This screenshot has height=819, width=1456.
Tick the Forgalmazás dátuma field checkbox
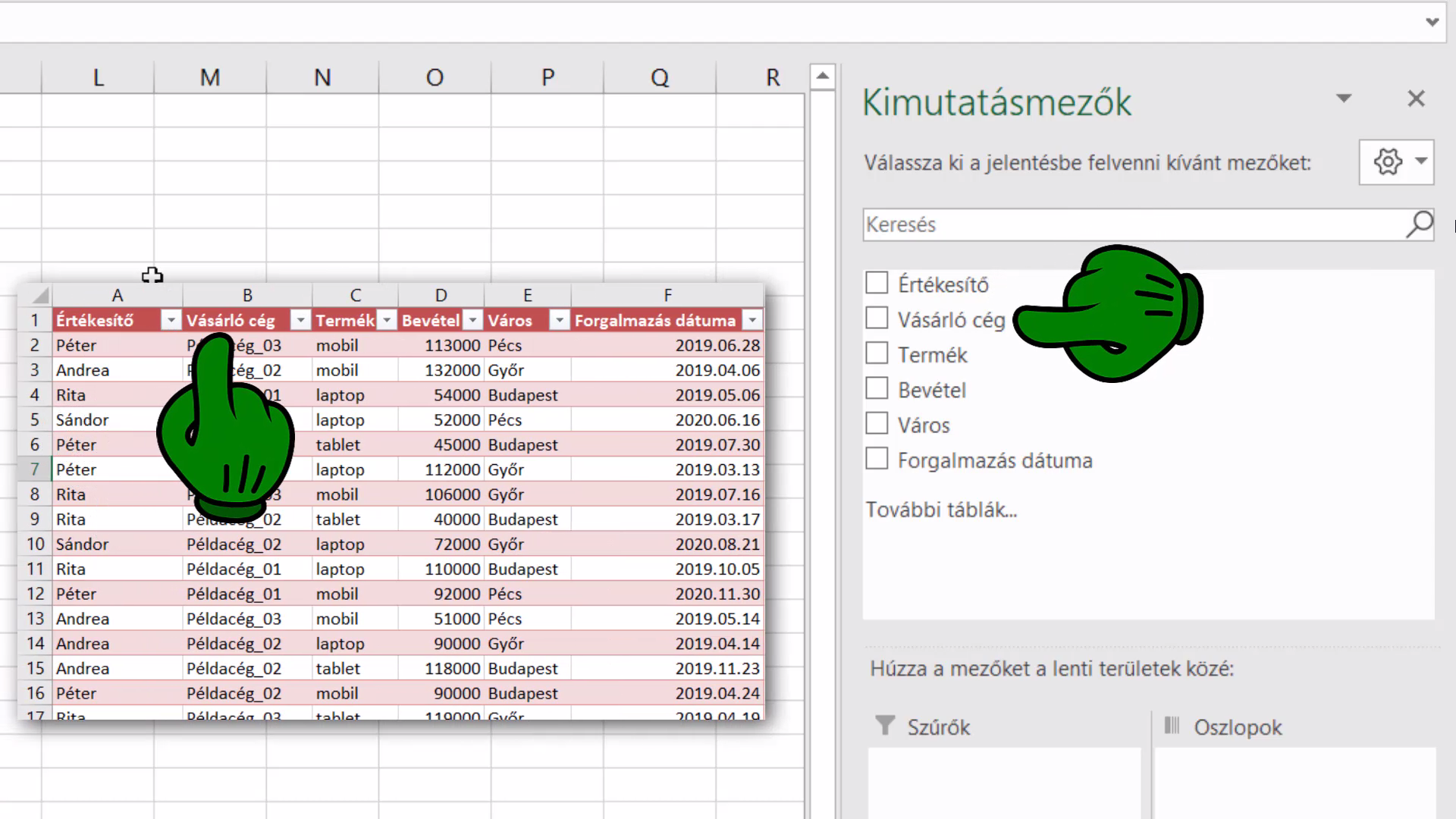pos(877,459)
